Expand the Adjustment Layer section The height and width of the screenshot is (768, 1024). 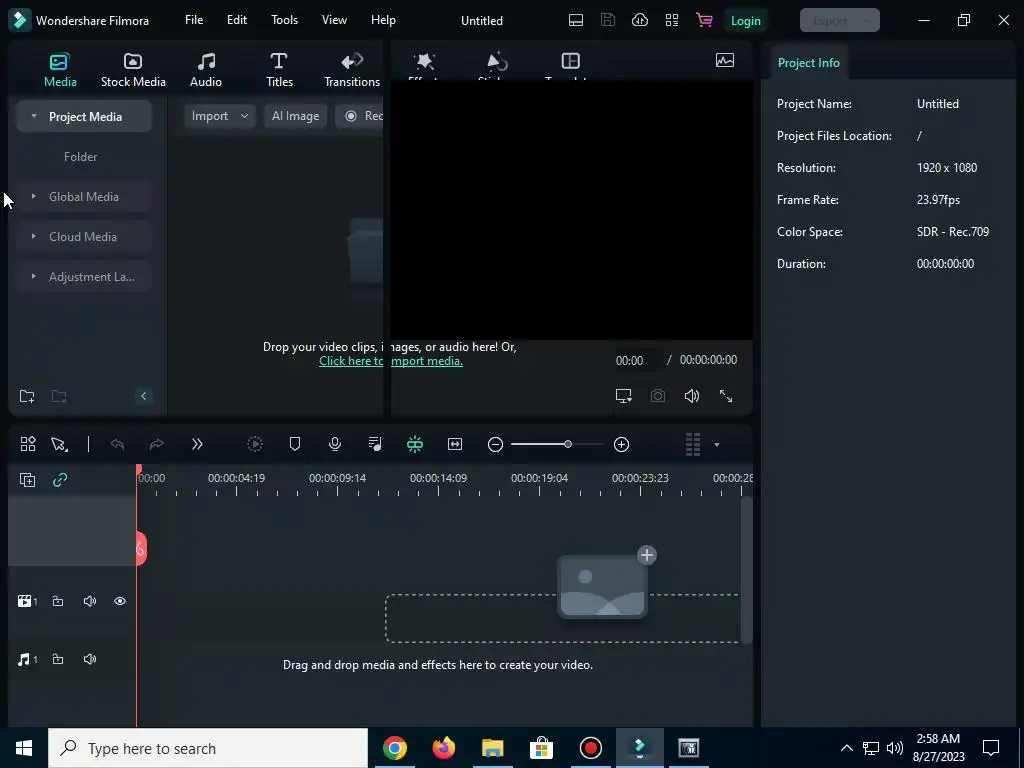[x=34, y=276]
